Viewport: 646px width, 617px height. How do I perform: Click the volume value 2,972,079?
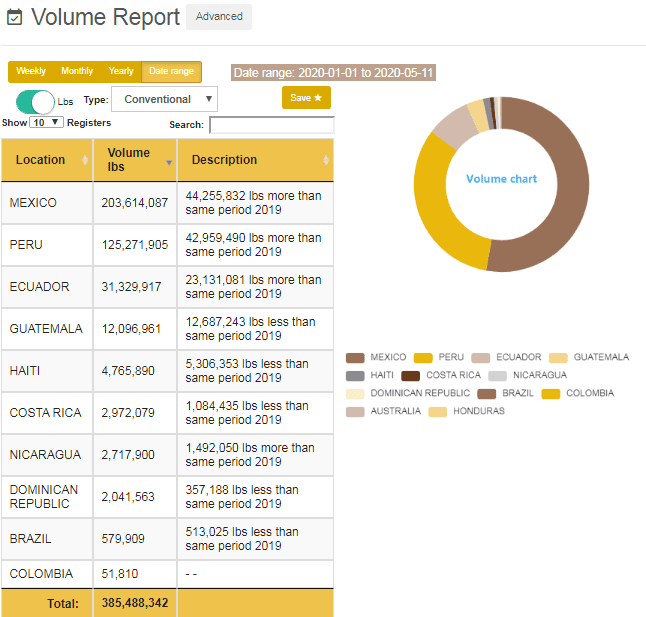[128, 413]
